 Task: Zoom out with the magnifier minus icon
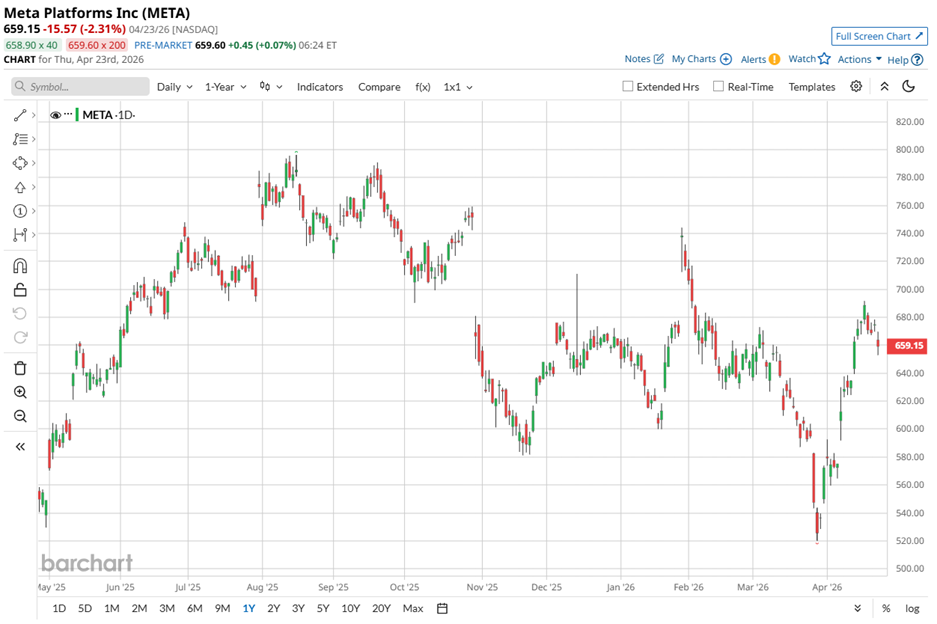point(20,417)
